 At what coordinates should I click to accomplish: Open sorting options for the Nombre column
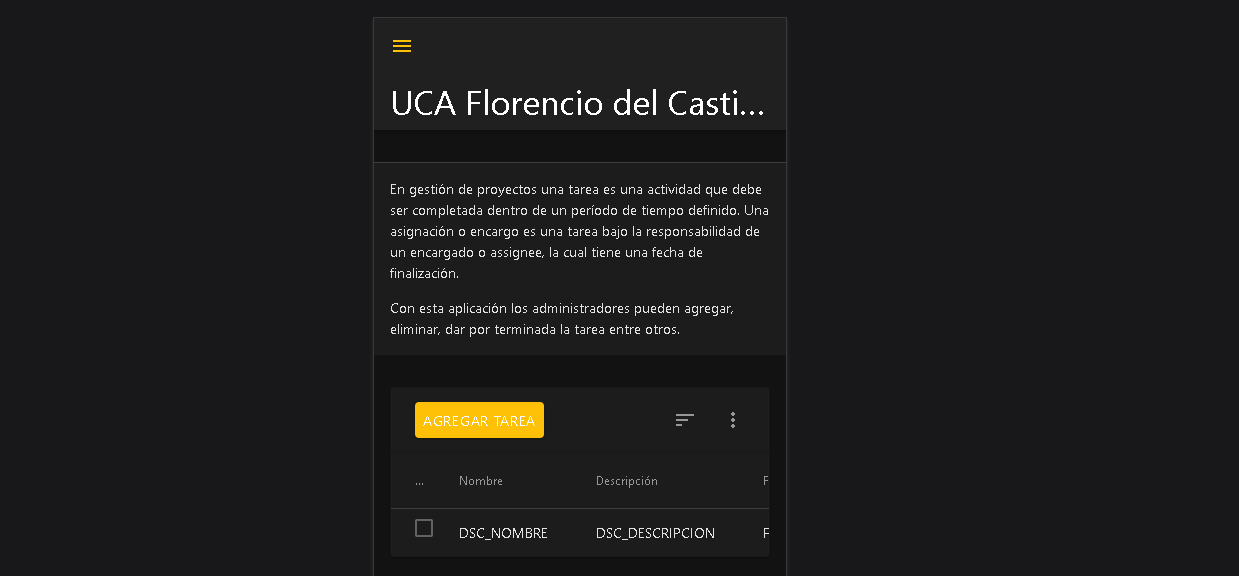481,481
